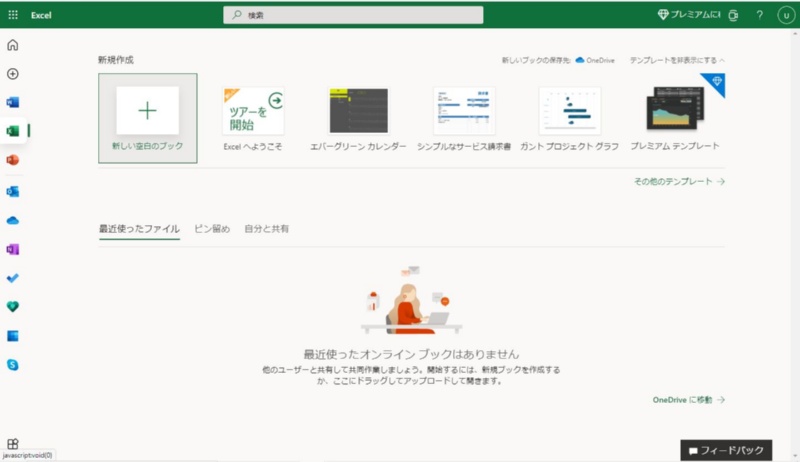
Task: Click the Create plus icon in sidebar
Action: tap(13, 74)
